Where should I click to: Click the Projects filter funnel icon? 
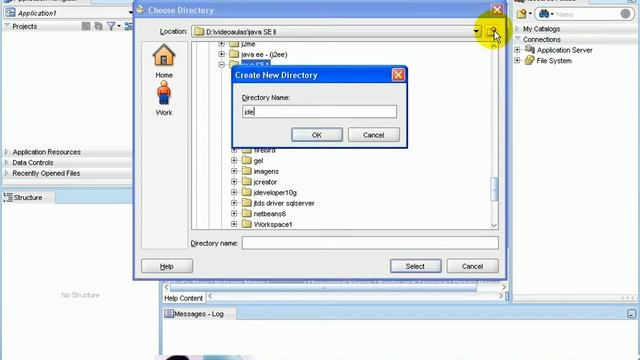coord(111,26)
